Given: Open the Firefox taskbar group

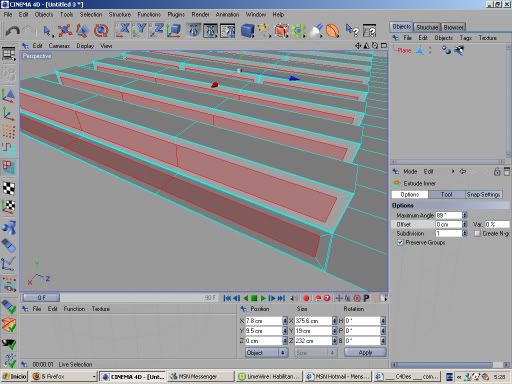Looking at the screenshot, I should pyautogui.click(x=64, y=377).
